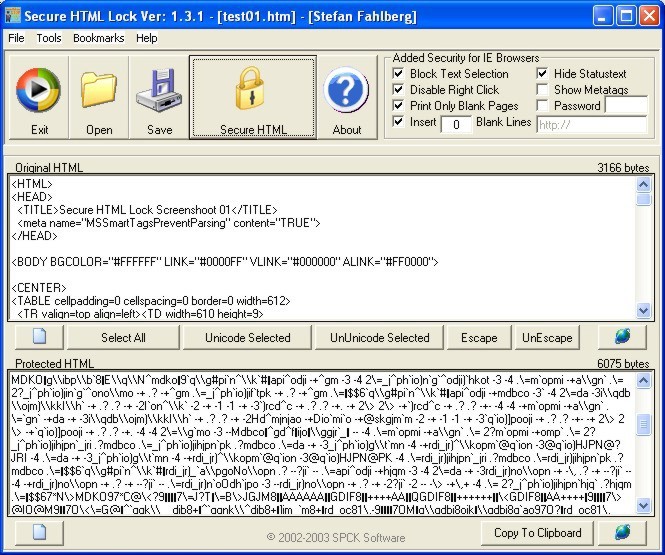This screenshot has width=665, height=555.
Task: Click the http:// URL field
Action: pyautogui.click(x=592, y=124)
